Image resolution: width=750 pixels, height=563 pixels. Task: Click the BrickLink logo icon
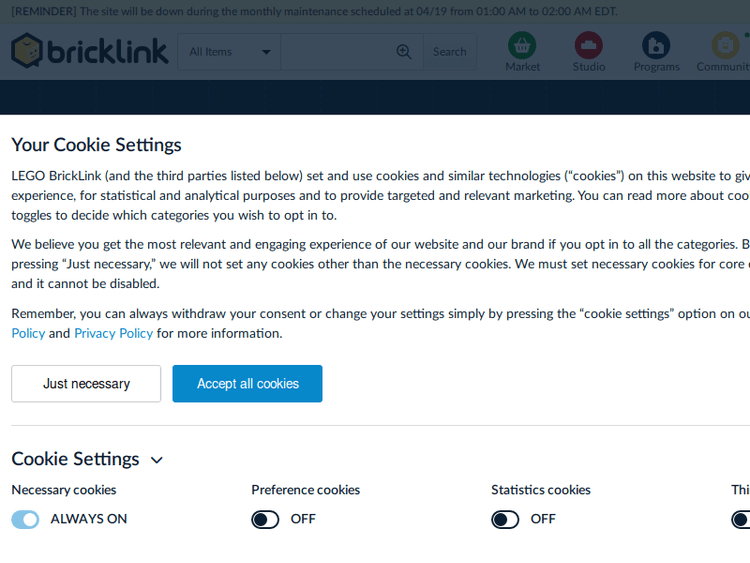(x=27, y=51)
